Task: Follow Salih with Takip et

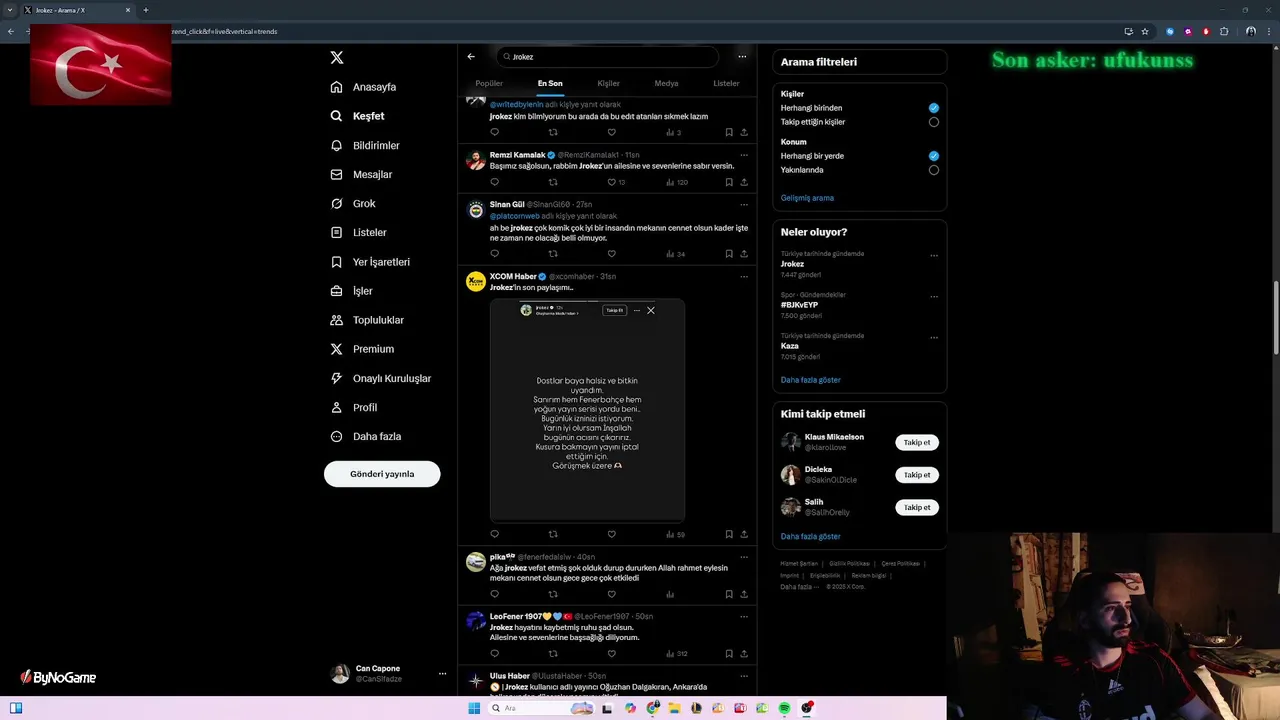Action: tap(917, 508)
